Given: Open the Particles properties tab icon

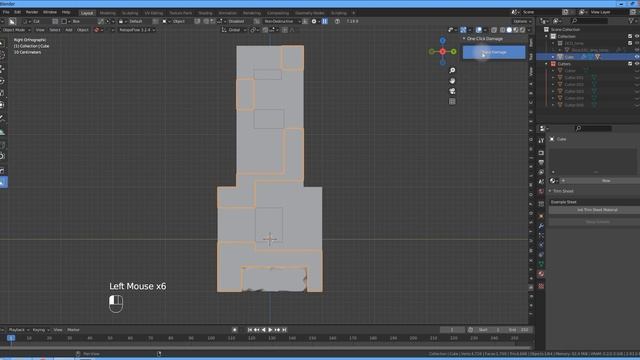Looking at the screenshot, I should point(541,236).
